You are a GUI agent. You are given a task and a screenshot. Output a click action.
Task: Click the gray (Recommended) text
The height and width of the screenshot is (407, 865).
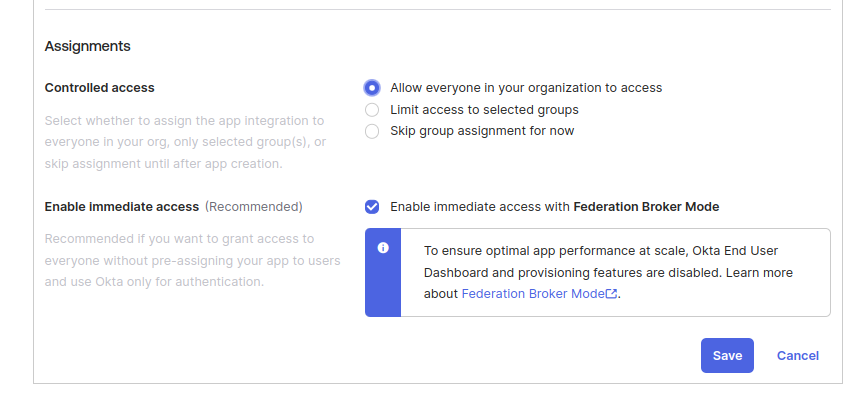tap(254, 207)
